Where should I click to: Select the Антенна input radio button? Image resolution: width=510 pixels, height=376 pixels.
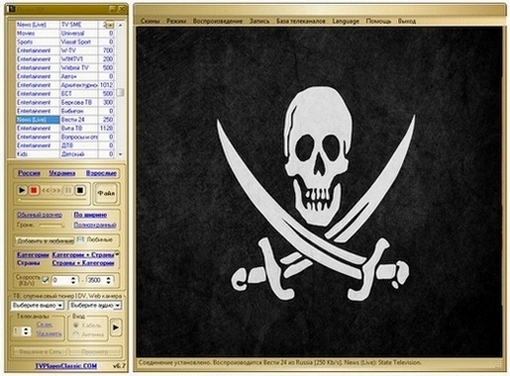[76, 334]
